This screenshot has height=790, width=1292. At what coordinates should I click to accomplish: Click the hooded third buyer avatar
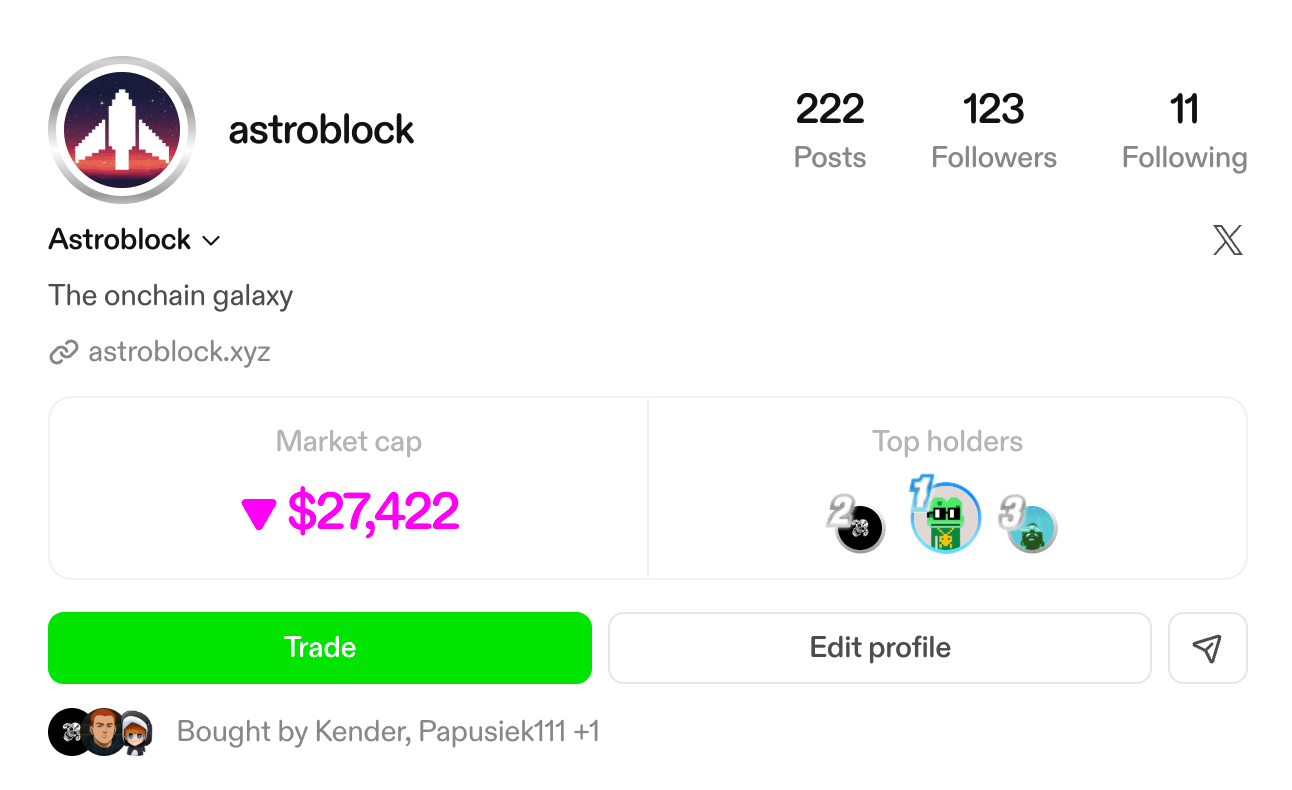click(x=136, y=733)
